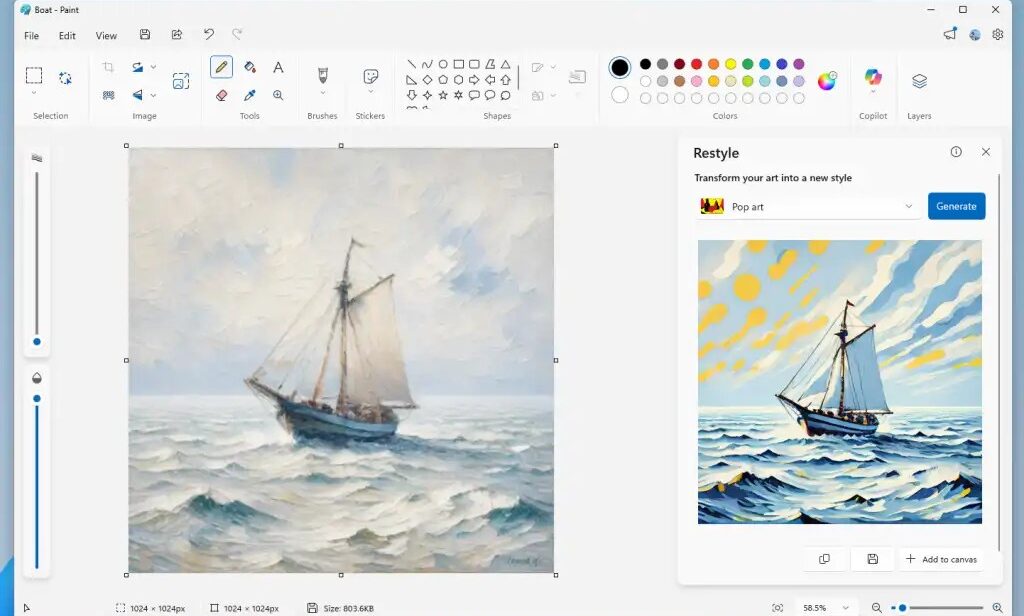Copy the generated Restyle image
Viewport: 1024px width, 616px height.
pyautogui.click(x=824, y=559)
